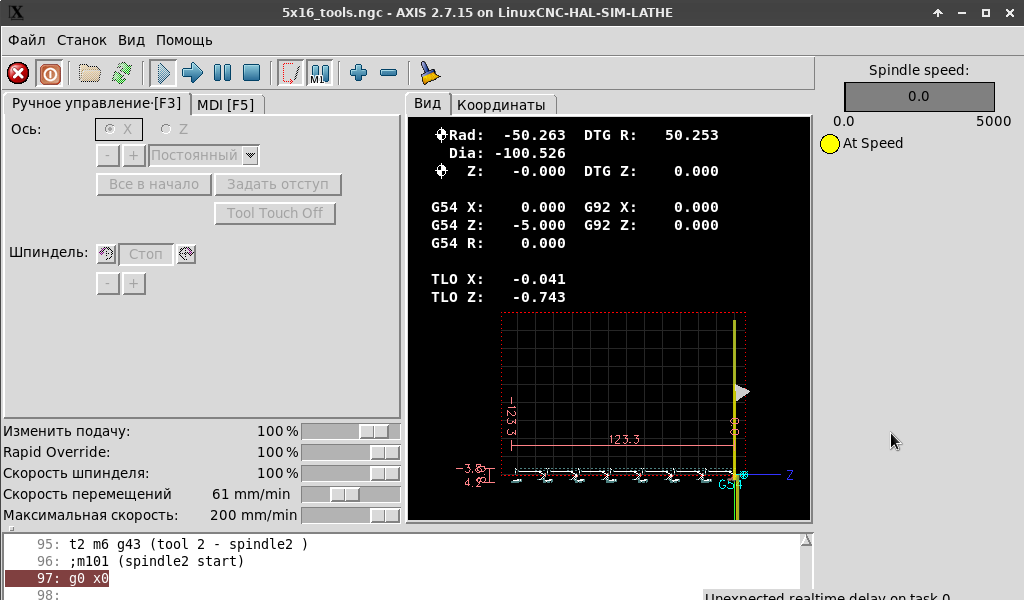Turn the spindle clockwise icon

point(186,253)
